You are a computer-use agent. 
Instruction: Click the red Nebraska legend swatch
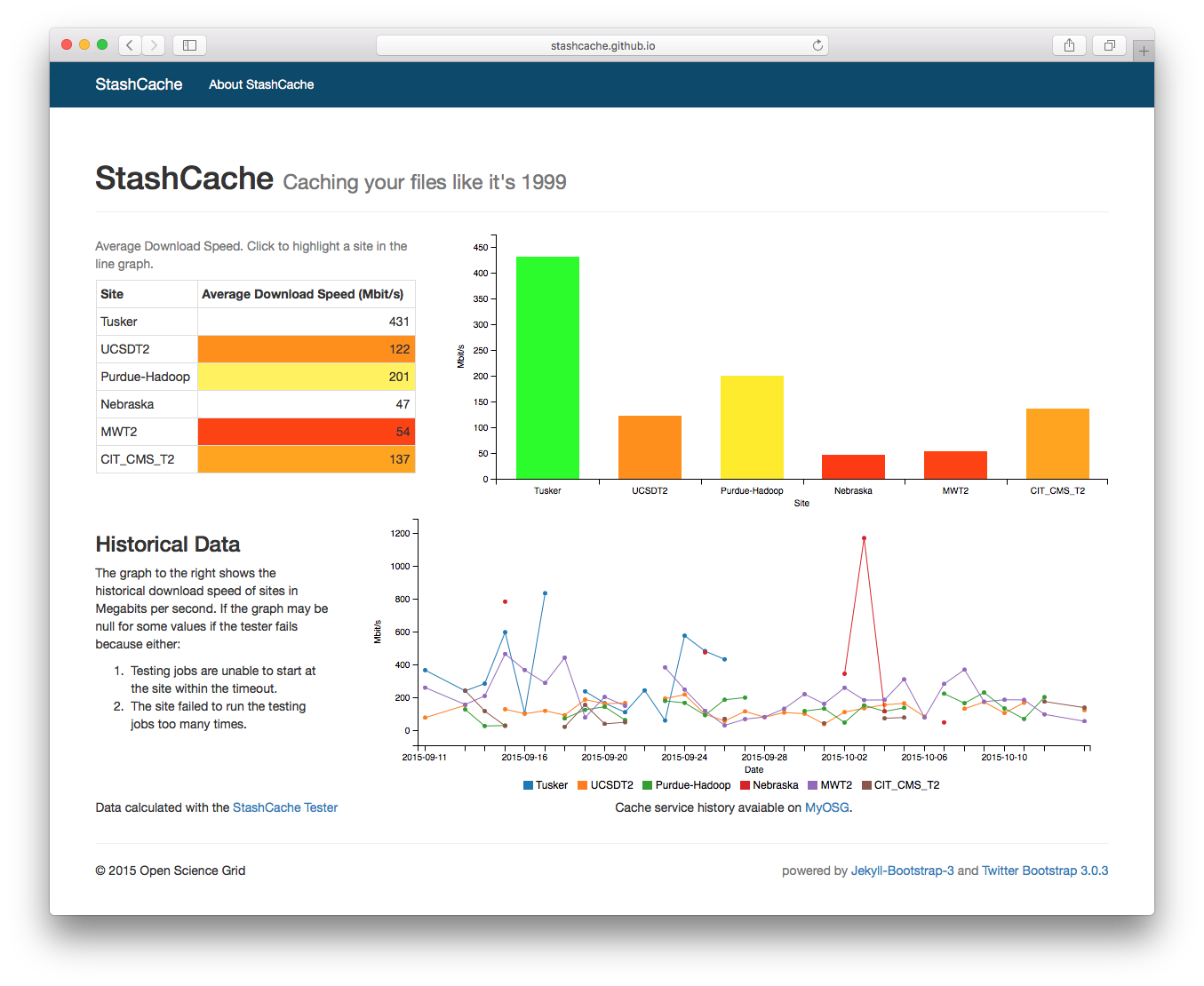click(x=745, y=785)
